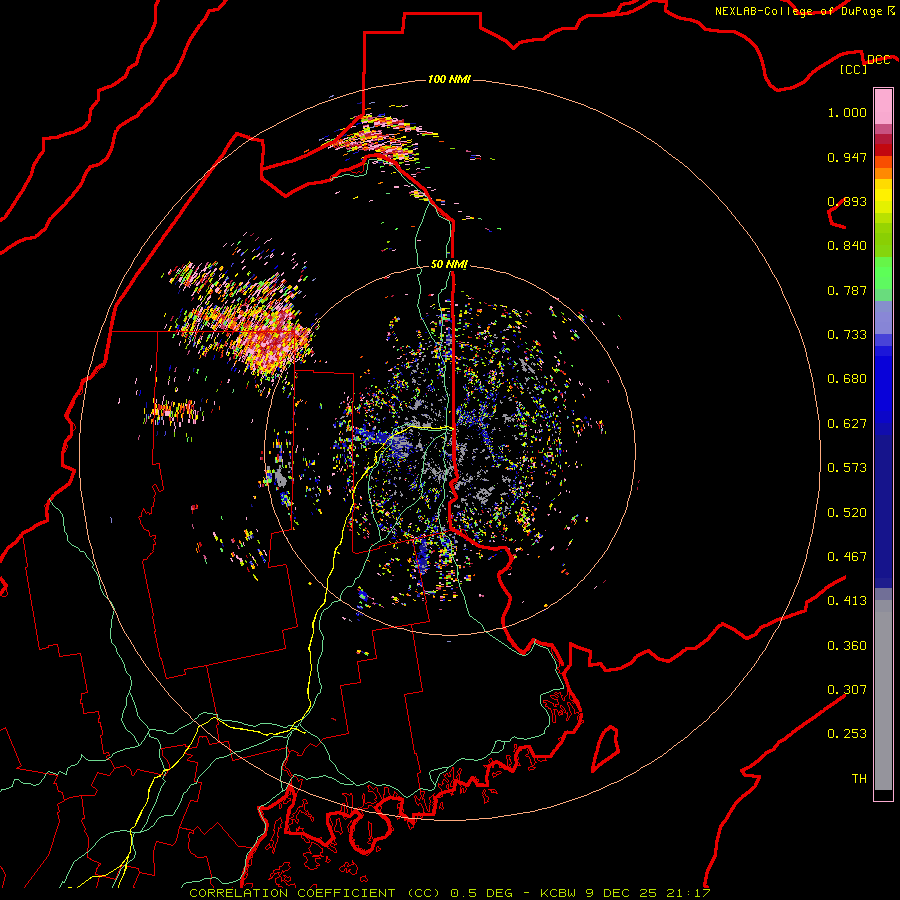Click the KCBW station identifier in caption
The width and height of the screenshot is (900, 900).
coord(560,893)
